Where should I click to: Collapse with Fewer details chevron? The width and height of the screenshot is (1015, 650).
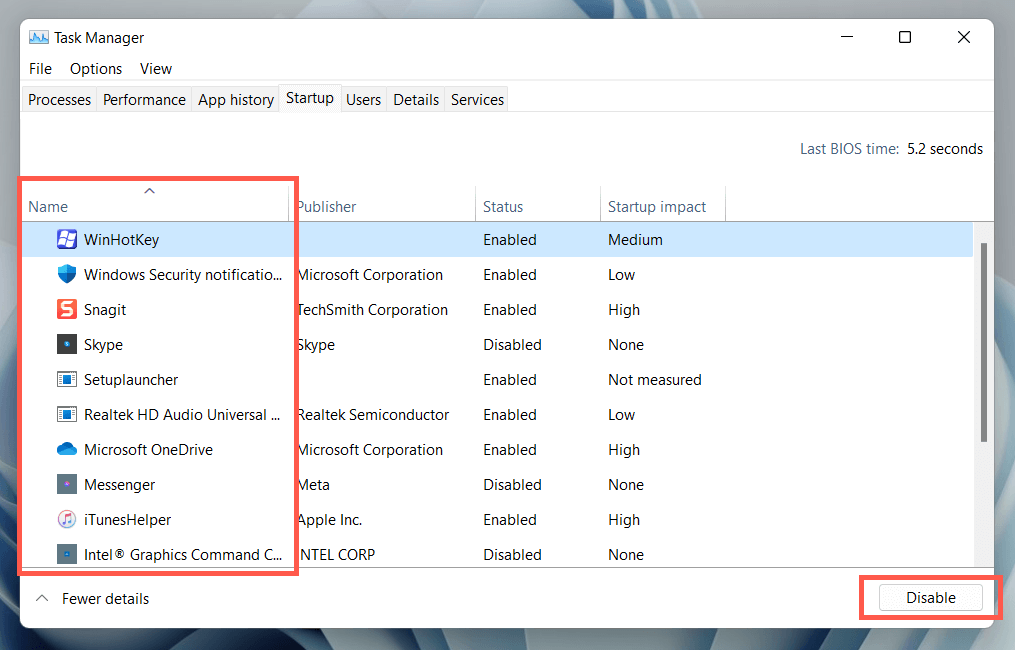pos(42,599)
